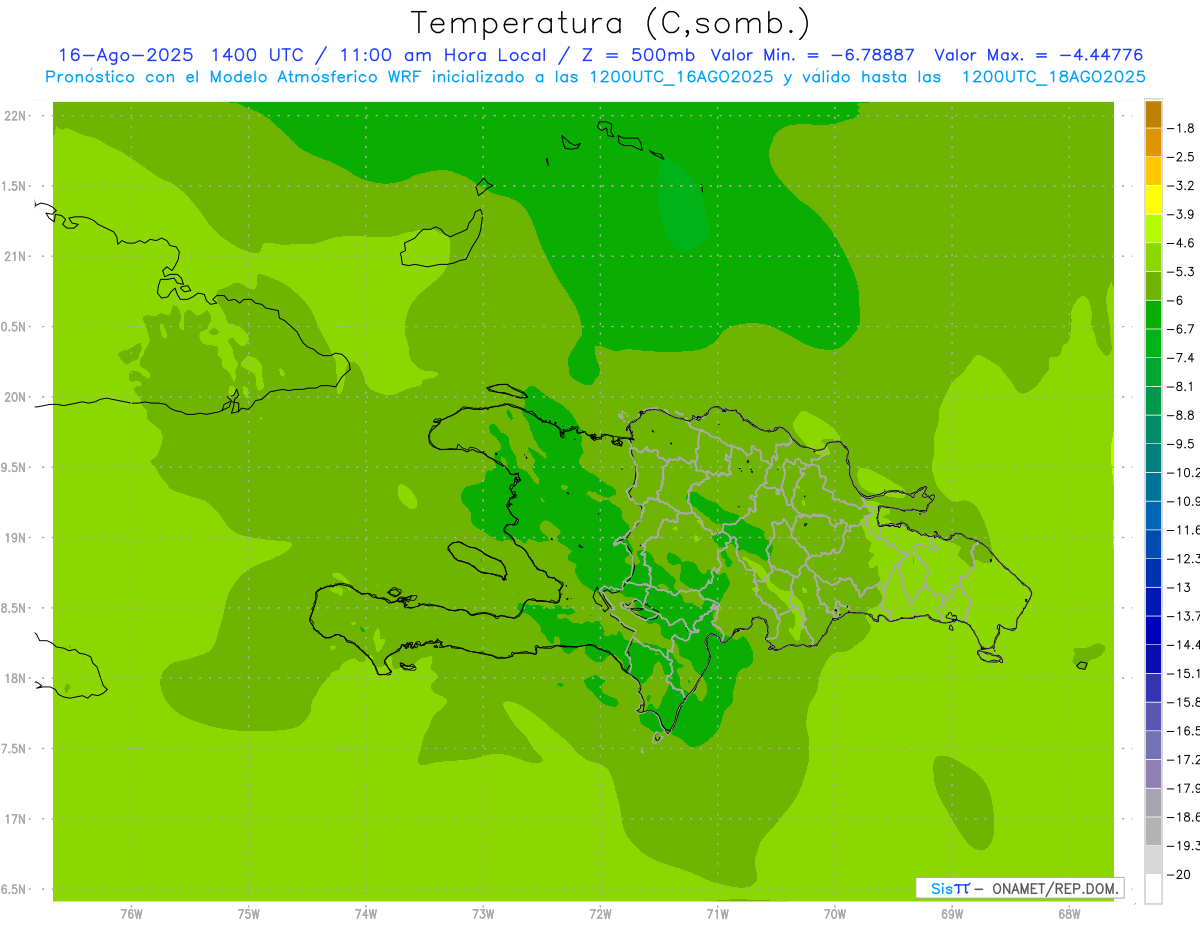
Task: Click the -3.9 colorbar value
Action: [x=1181, y=214]
